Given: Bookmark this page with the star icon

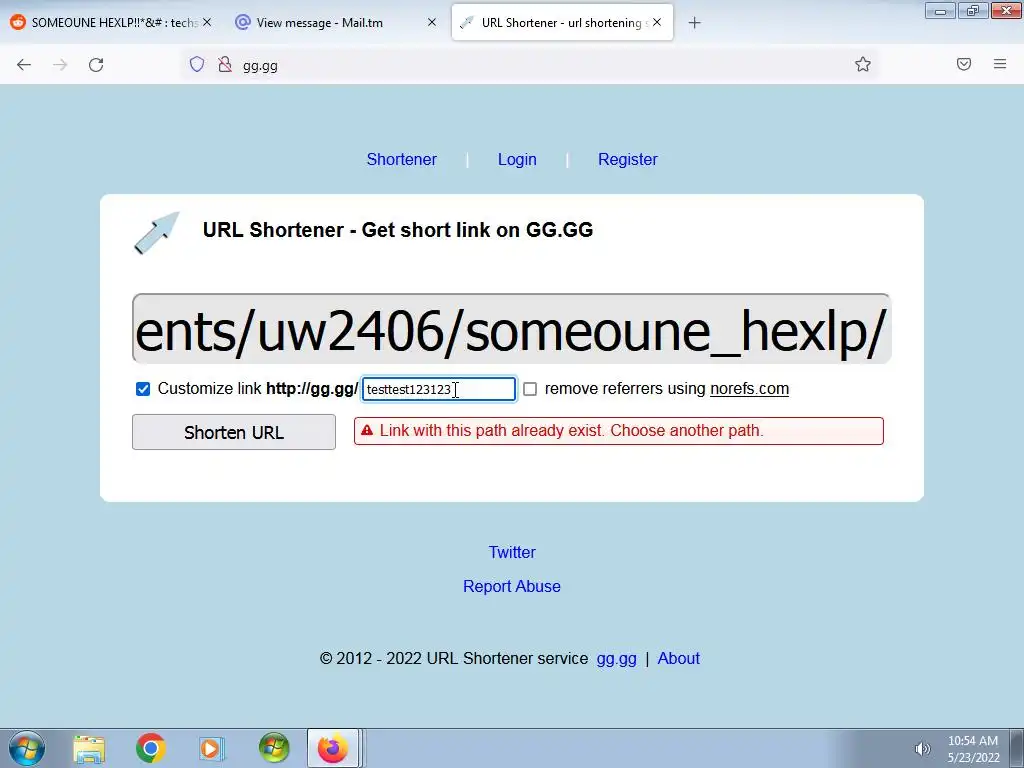Looking at the screenshot, I should [x=863, y=64].
